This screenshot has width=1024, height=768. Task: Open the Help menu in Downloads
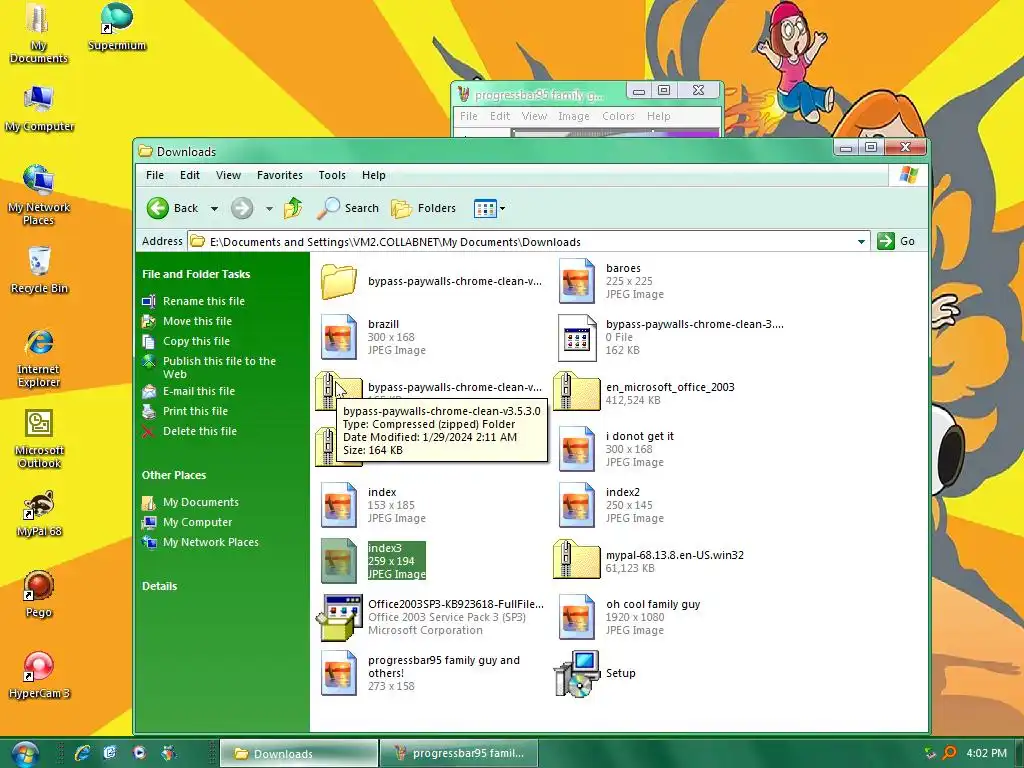pos(374,175)
